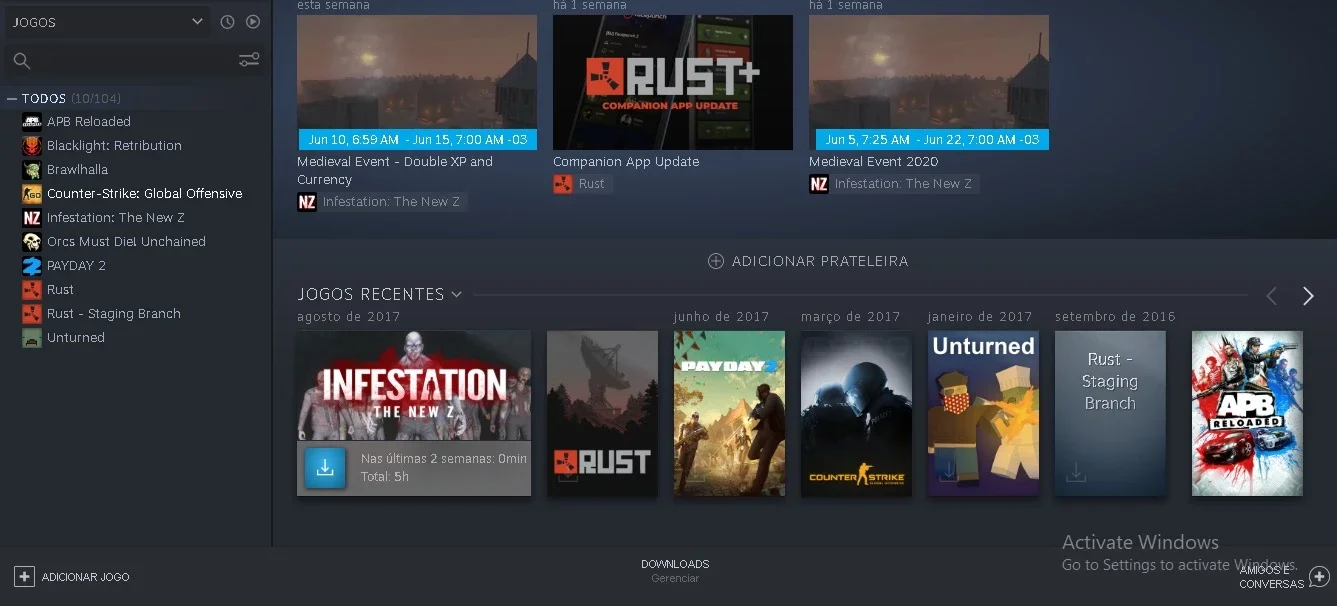Click download button on Infestation card

coord(325,468)
